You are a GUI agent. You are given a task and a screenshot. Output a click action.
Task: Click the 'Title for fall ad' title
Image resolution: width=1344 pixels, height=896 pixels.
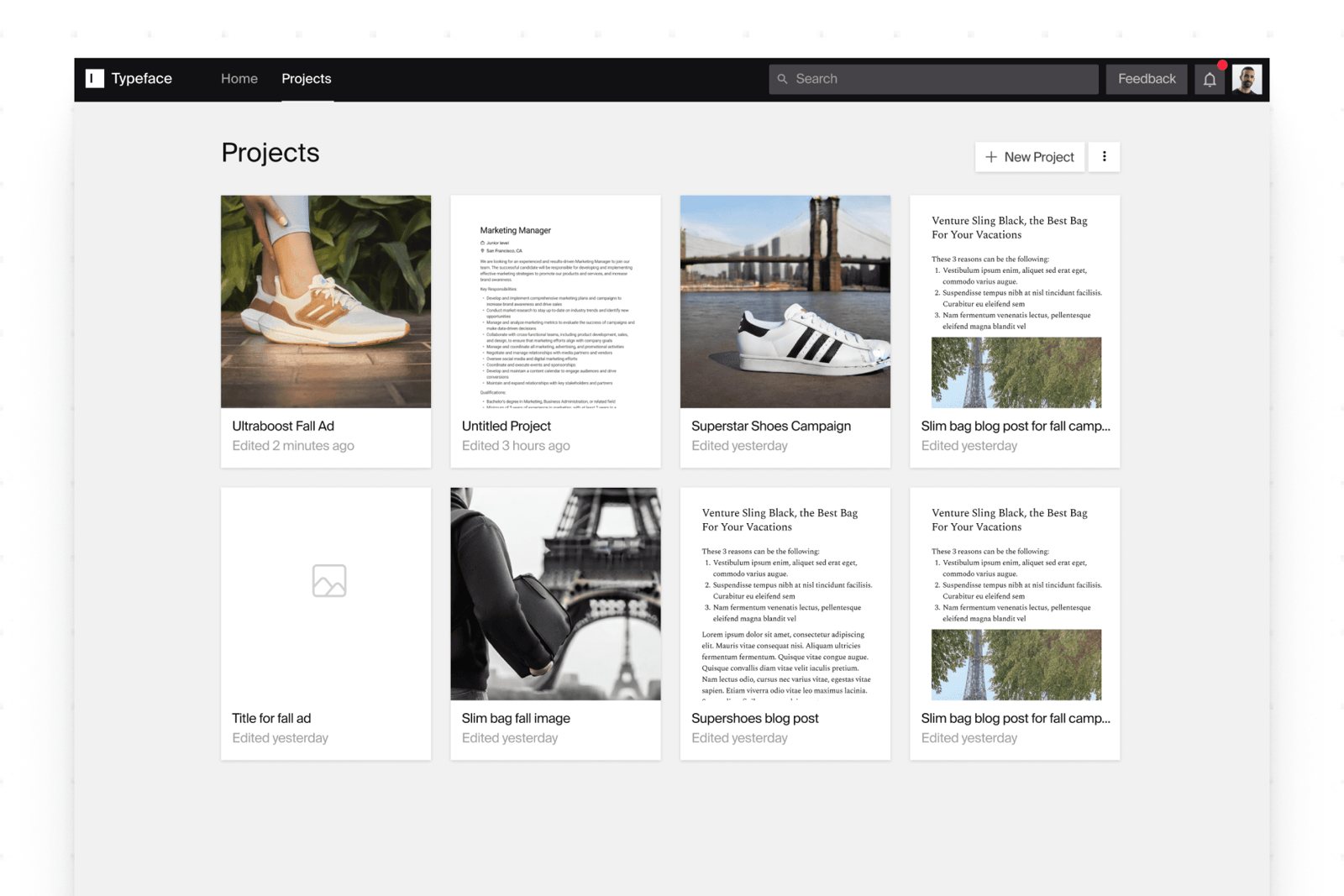point(271,718)
